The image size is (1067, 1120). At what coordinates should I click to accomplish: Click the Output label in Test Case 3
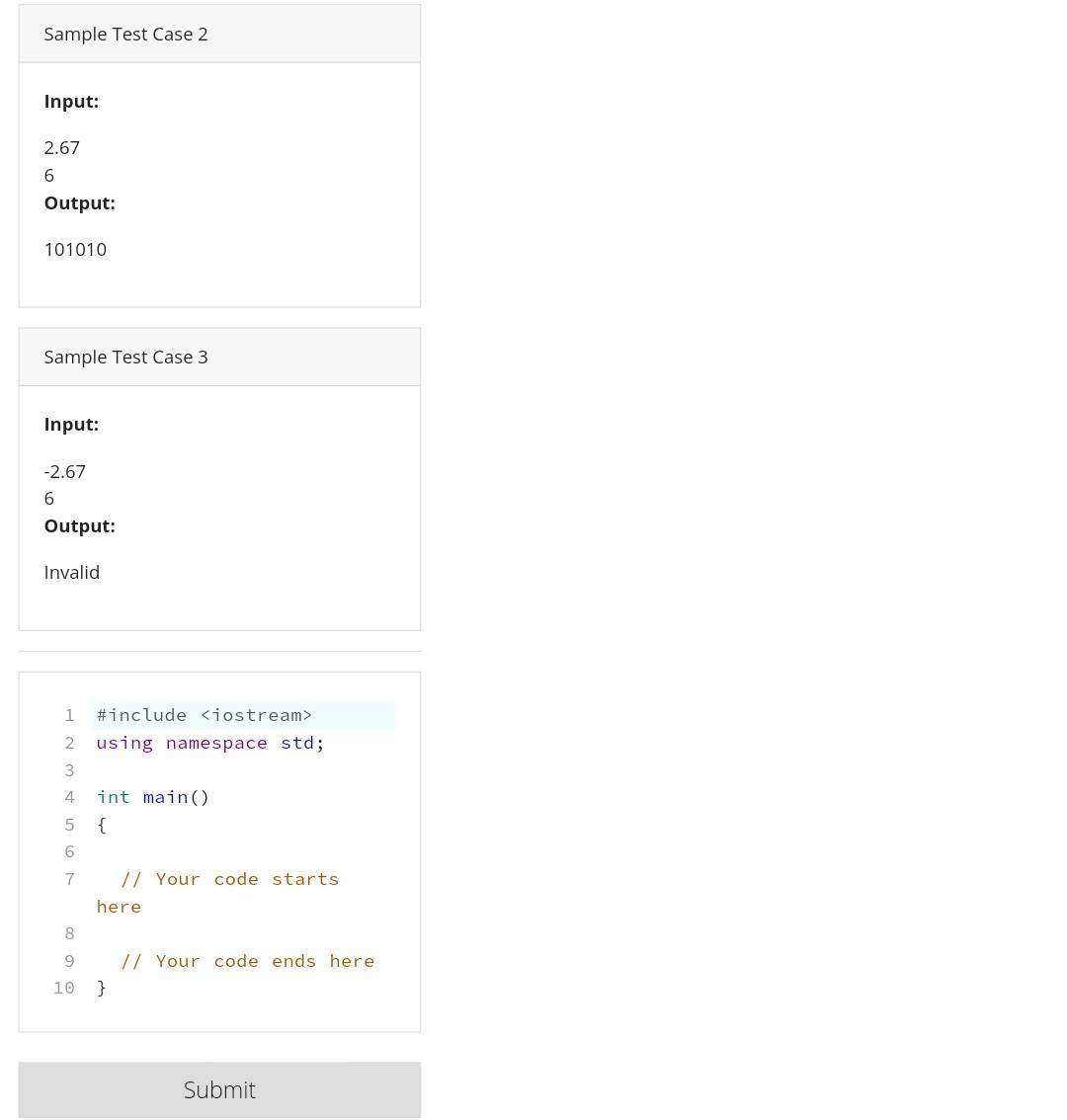click(x=79, y=524)
